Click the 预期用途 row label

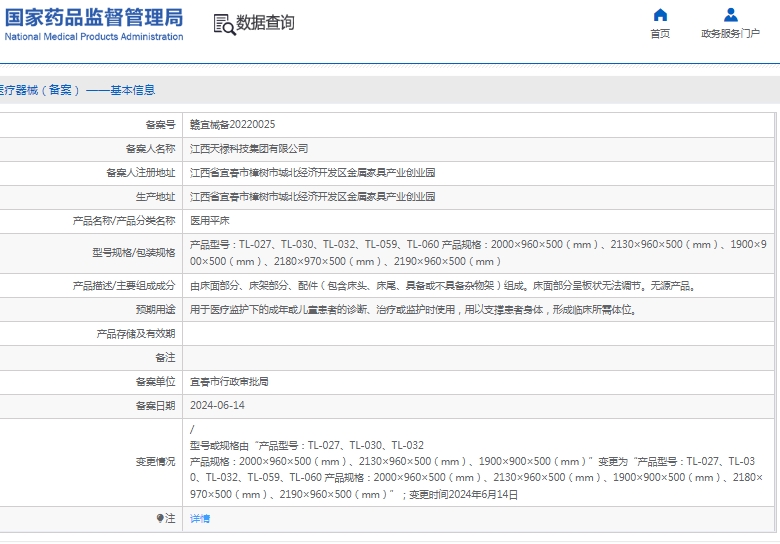coord(155,310)
